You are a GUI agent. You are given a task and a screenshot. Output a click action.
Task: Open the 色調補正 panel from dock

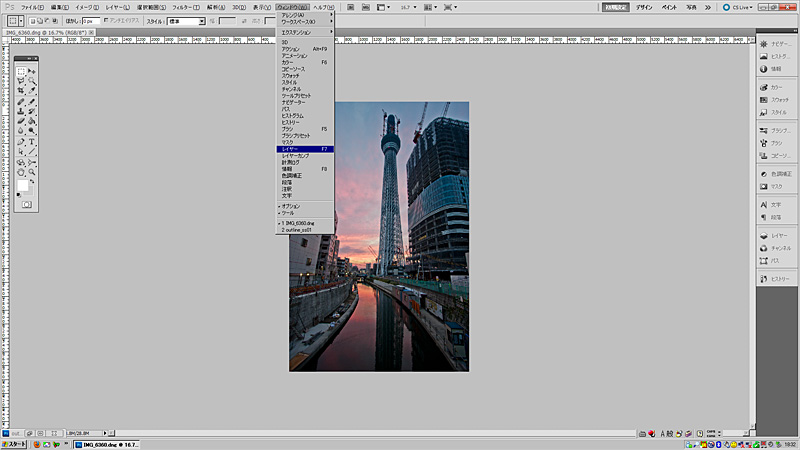[x=776, y=174]
